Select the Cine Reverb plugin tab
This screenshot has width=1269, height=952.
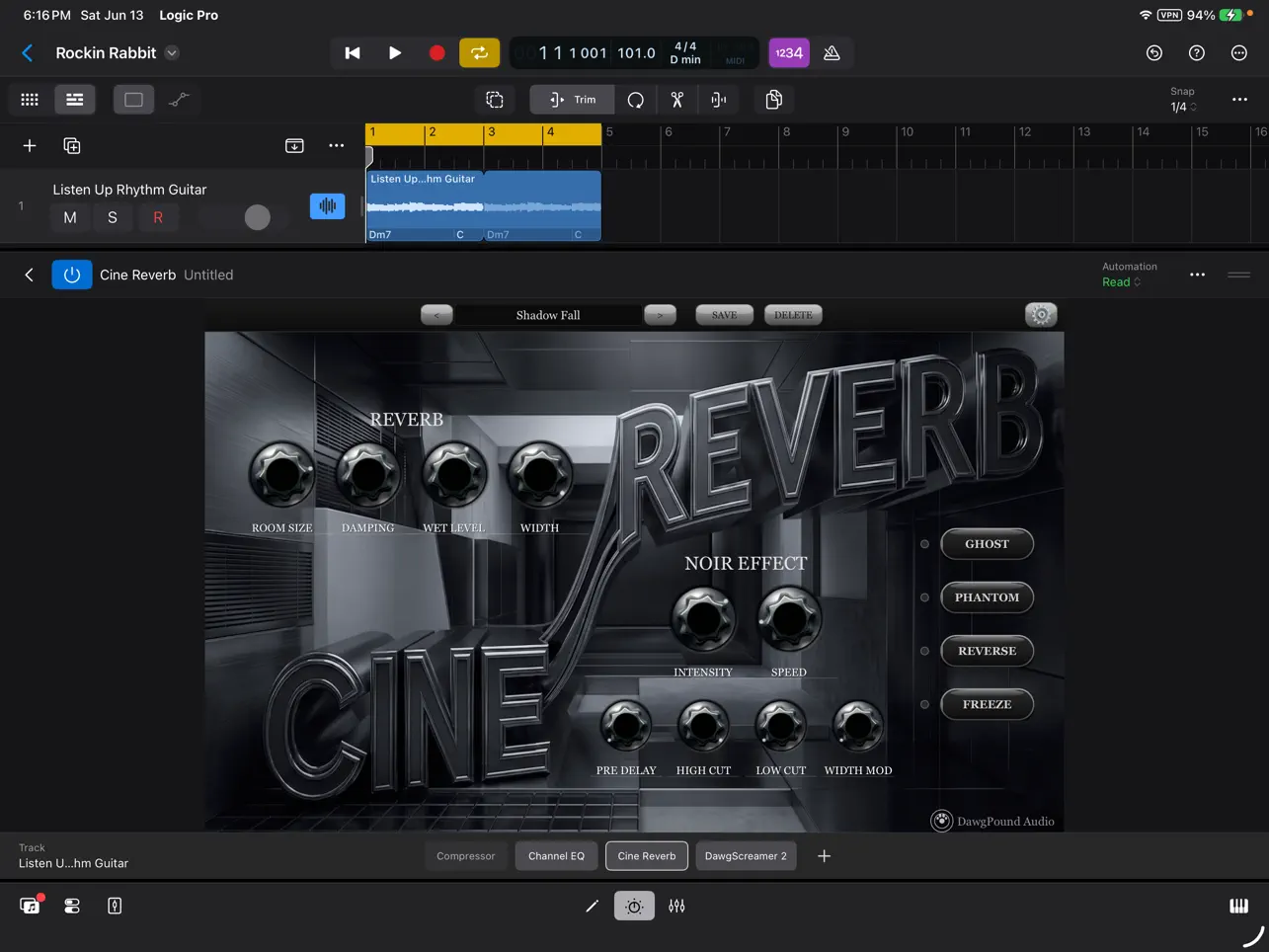coord(647,856)
